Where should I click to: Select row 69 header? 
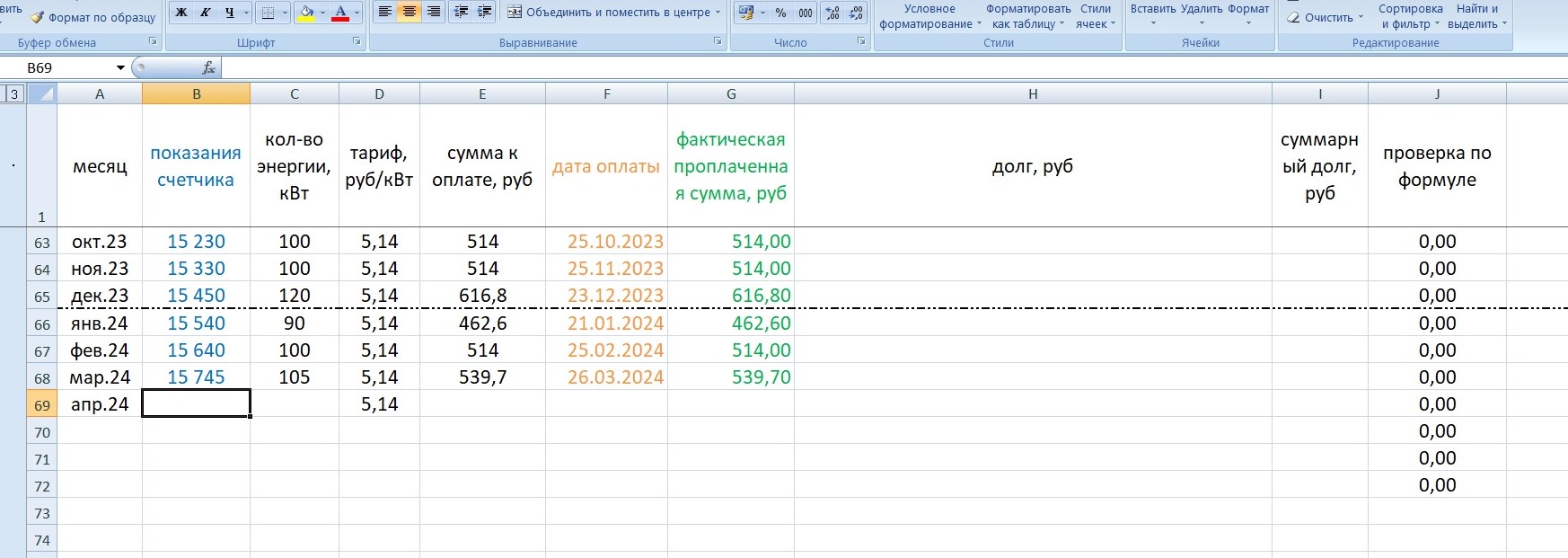click(42, 404)
